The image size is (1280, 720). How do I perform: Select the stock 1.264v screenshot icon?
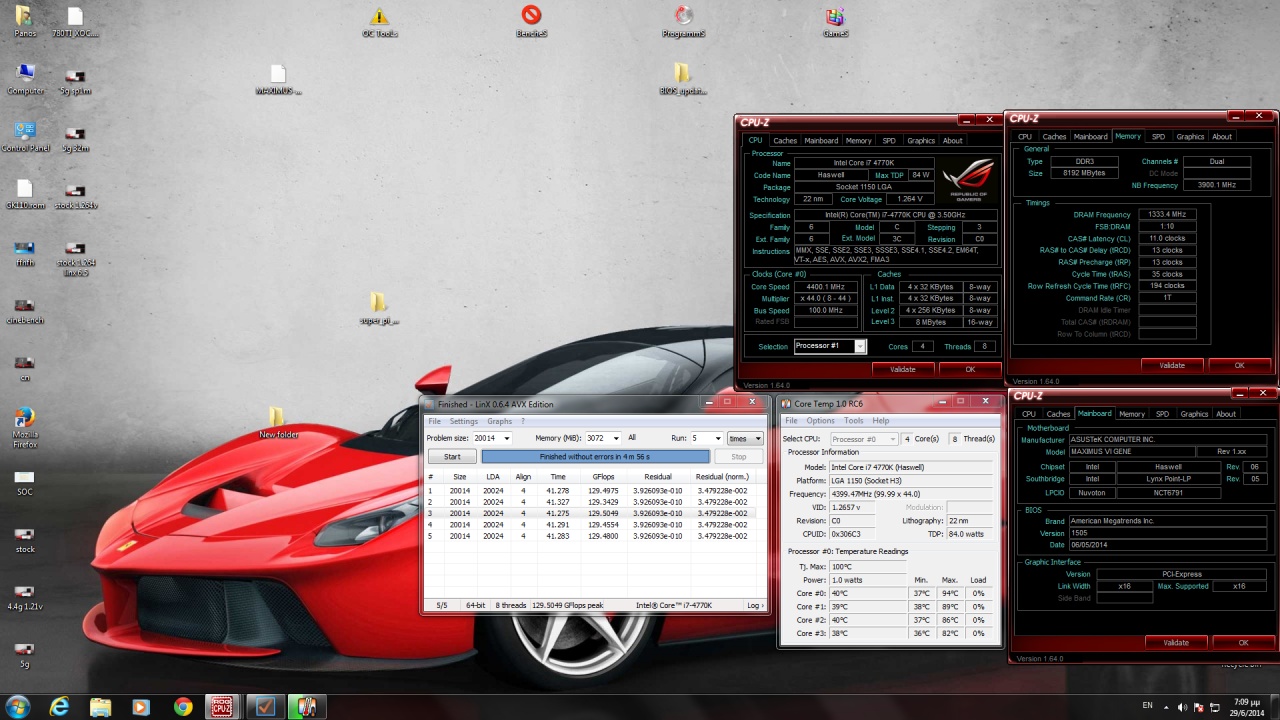pos(76,196)
